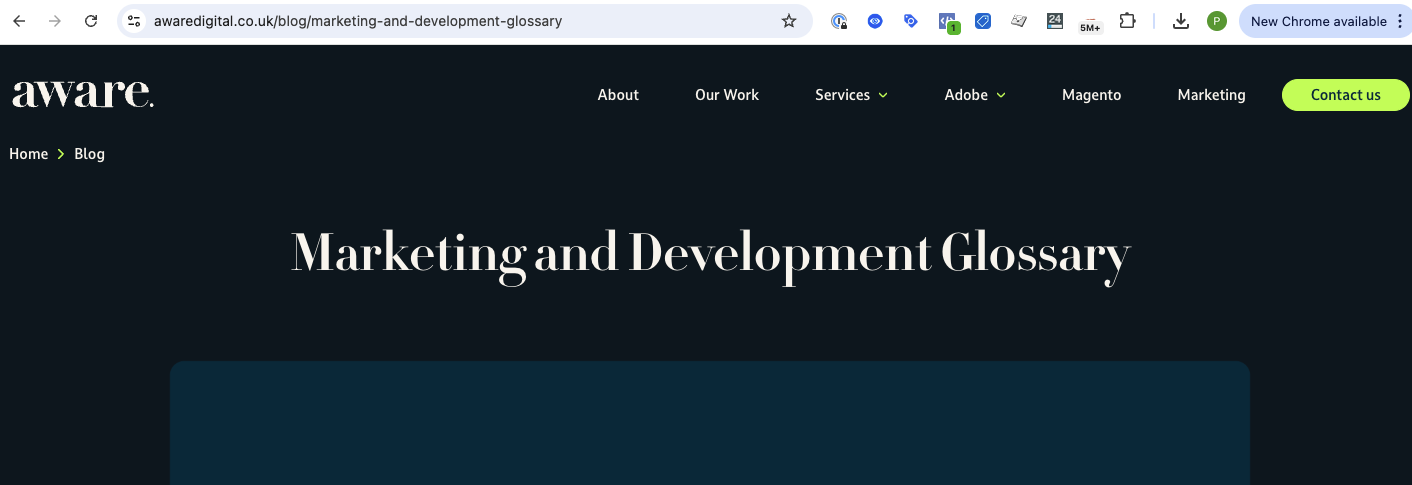Go to Home via the breadcrumb

(x=29, y=154)
